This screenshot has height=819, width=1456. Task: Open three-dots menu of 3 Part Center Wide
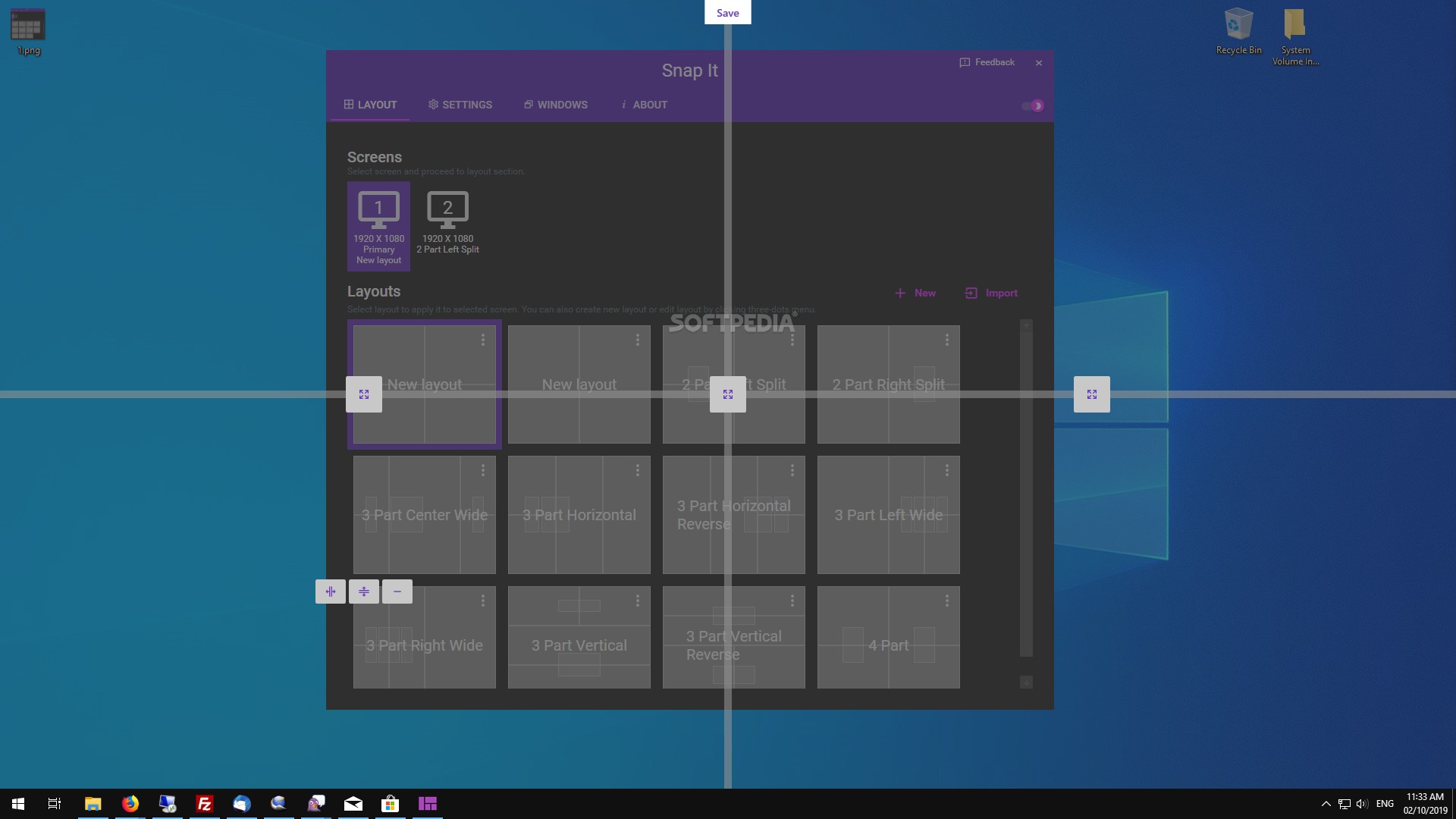tap(483, 470)
